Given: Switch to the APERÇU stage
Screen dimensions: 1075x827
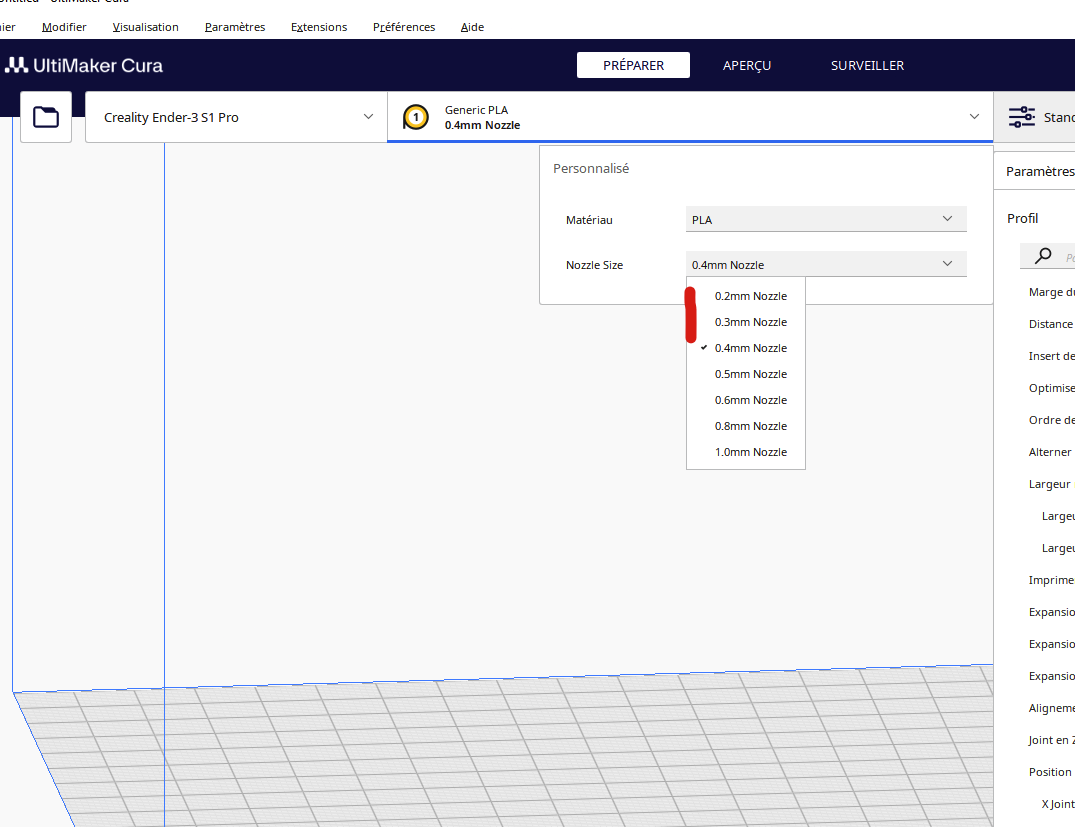Looking at the screenshot, I should (747, 65).
